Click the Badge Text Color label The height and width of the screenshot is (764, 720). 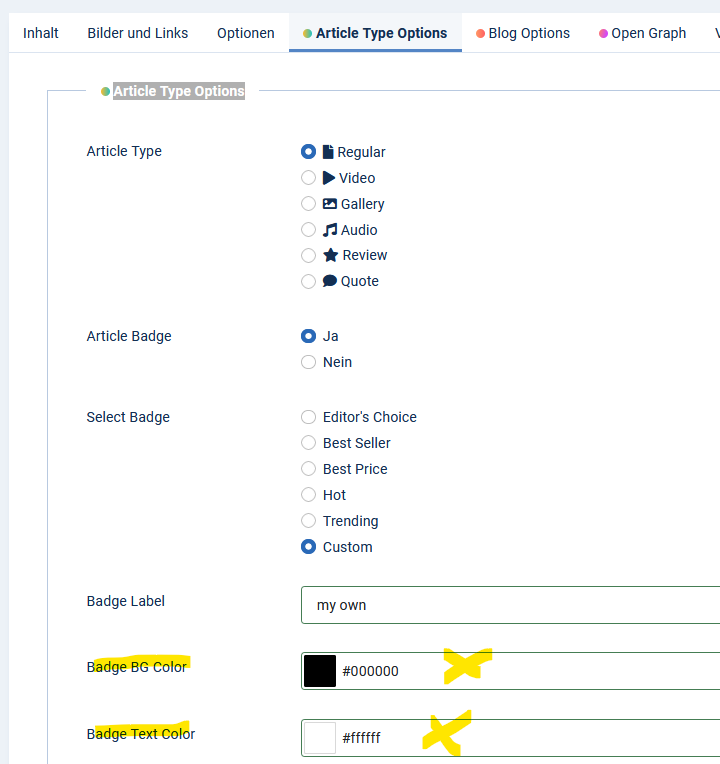coord(141,734)
